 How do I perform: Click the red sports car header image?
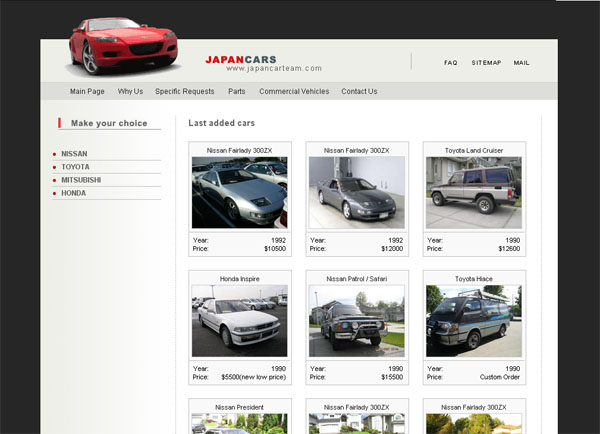(123, 46)
